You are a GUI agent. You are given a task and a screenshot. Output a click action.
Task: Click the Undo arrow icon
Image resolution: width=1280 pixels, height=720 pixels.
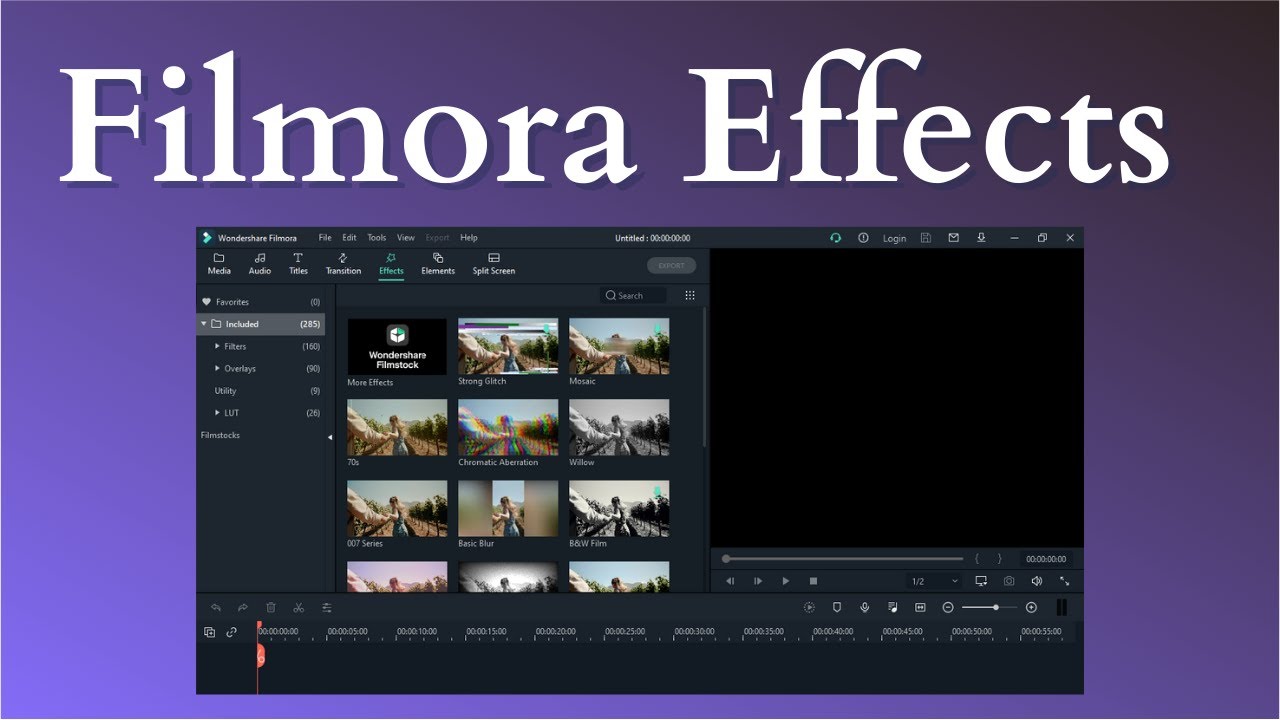tap(215, 607)
